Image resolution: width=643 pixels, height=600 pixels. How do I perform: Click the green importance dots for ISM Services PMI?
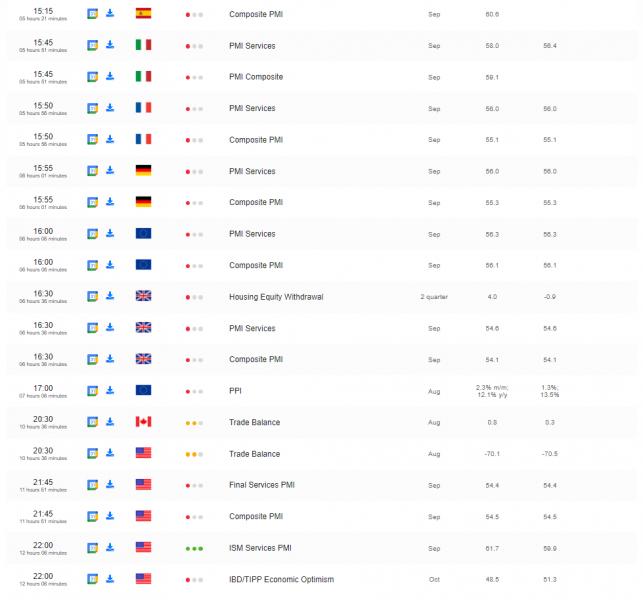194,549
